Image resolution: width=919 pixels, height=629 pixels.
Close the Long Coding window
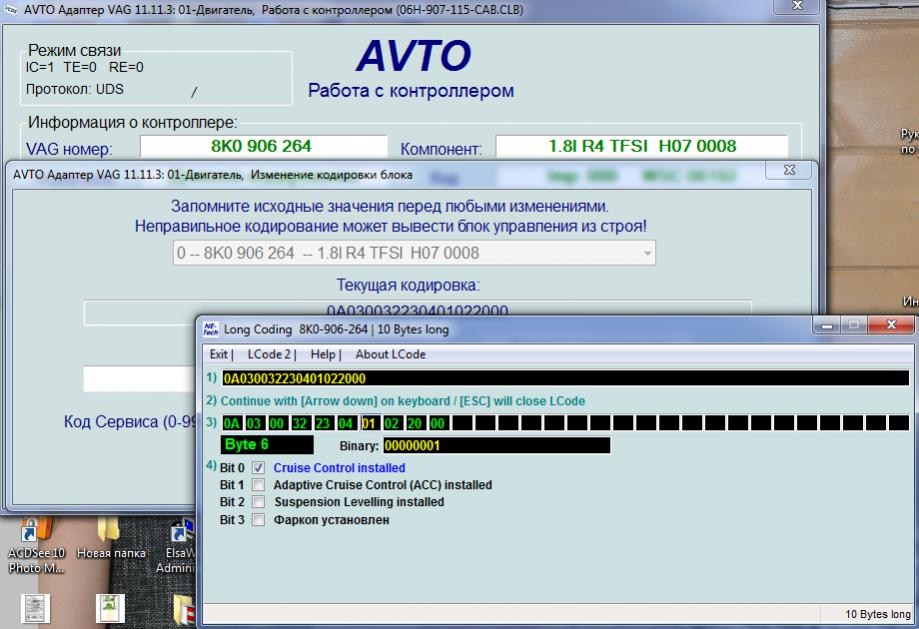pyautogui.click(x=891, y=324)
